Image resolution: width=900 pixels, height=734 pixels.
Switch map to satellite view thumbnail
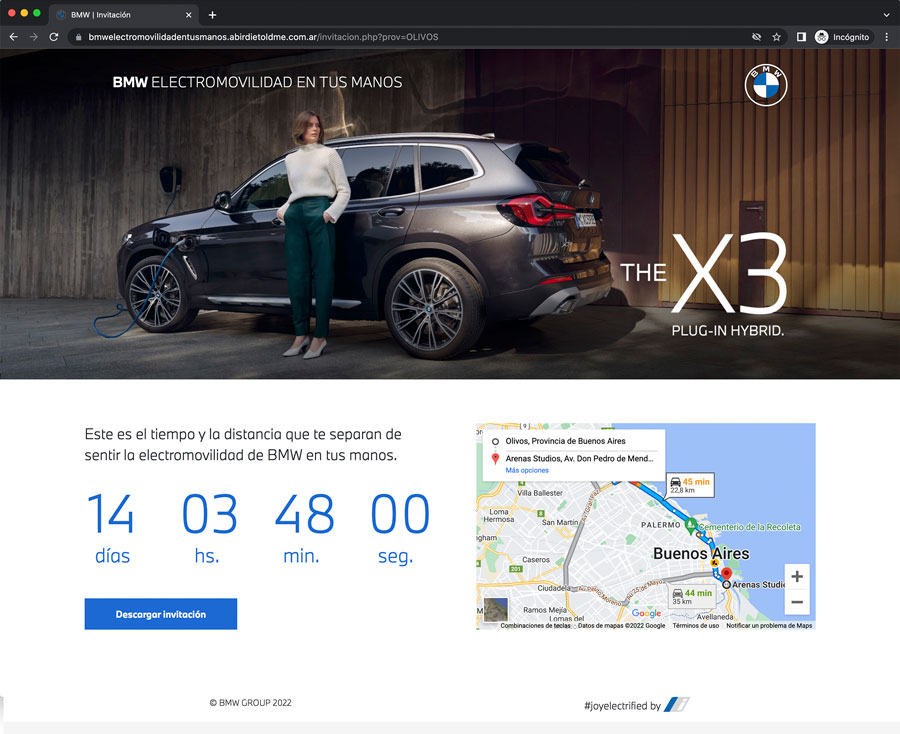pos(496,609)
